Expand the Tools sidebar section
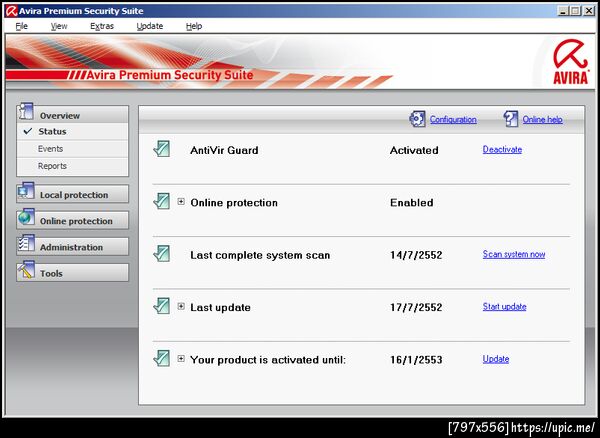The height and width of the screenshot is (438, 600). [x=72, y=273]
